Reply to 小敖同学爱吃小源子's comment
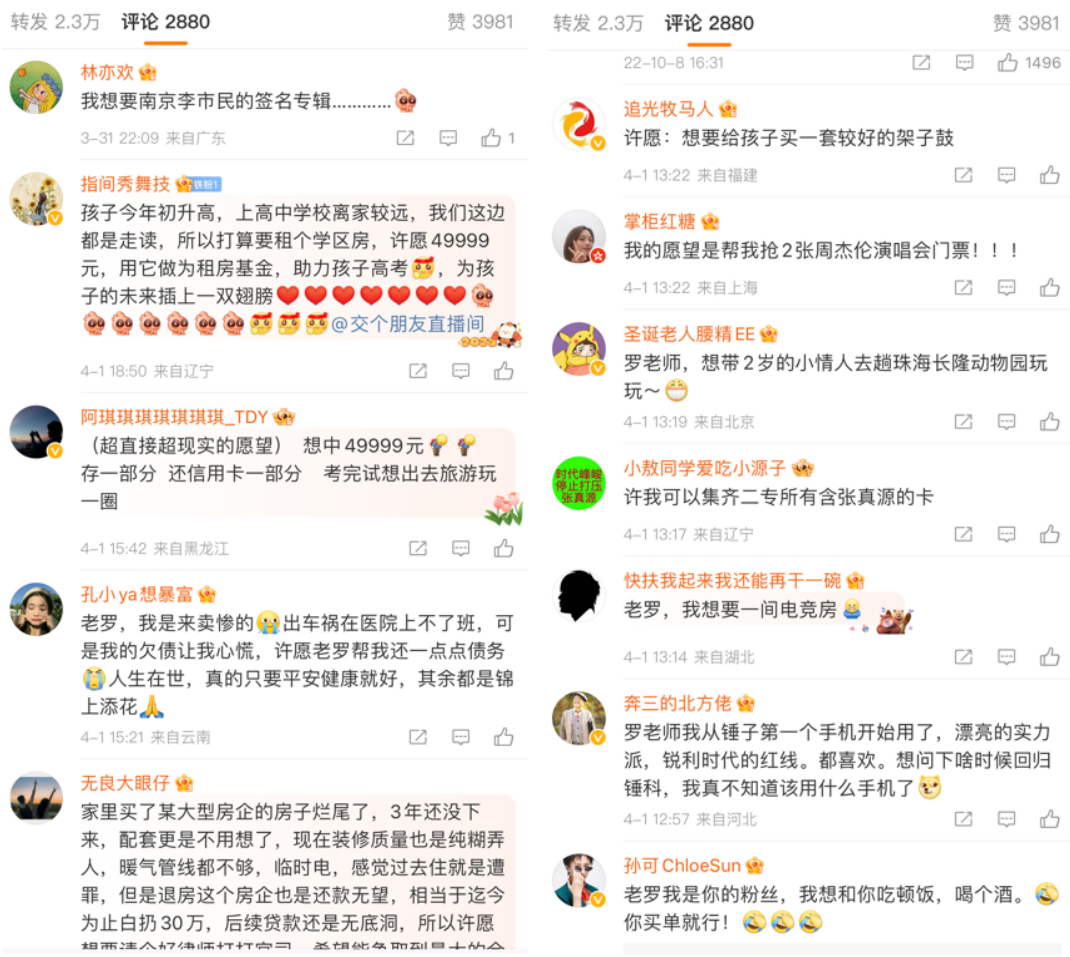The height and width of the screenshot is (957, 1070). tap(1007, 534)
